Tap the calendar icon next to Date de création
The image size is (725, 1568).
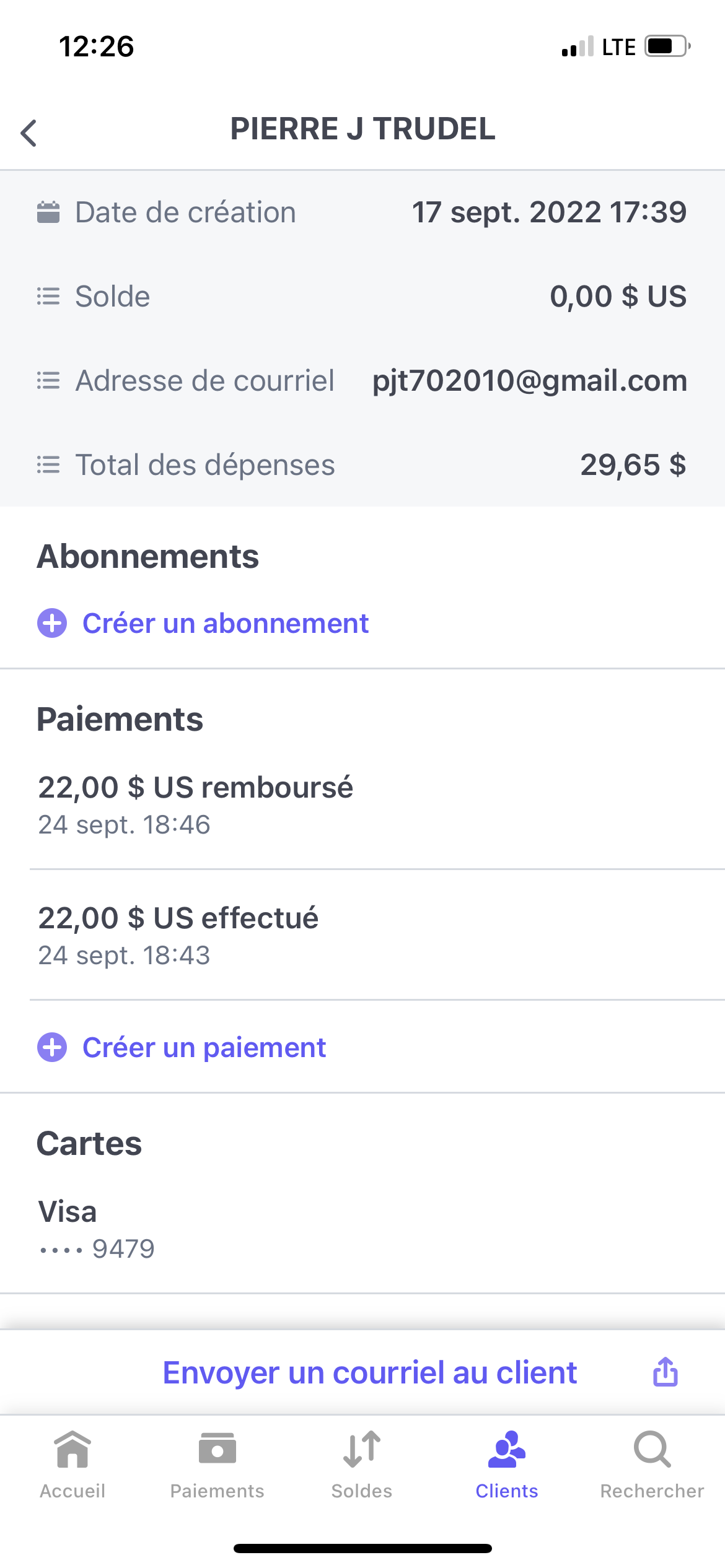[48, 212]
